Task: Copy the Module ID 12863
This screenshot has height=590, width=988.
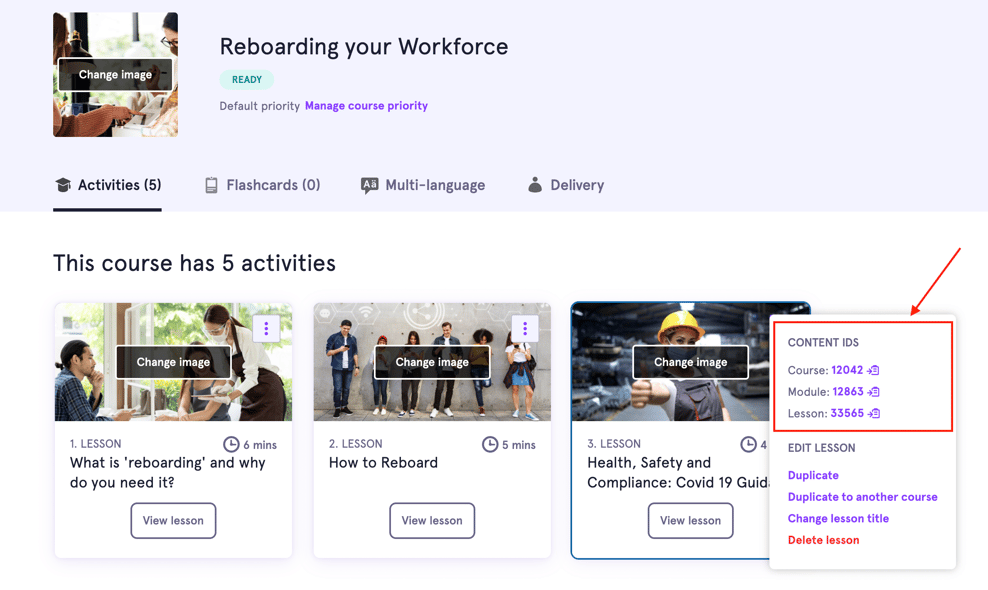Action: [874, 392]
